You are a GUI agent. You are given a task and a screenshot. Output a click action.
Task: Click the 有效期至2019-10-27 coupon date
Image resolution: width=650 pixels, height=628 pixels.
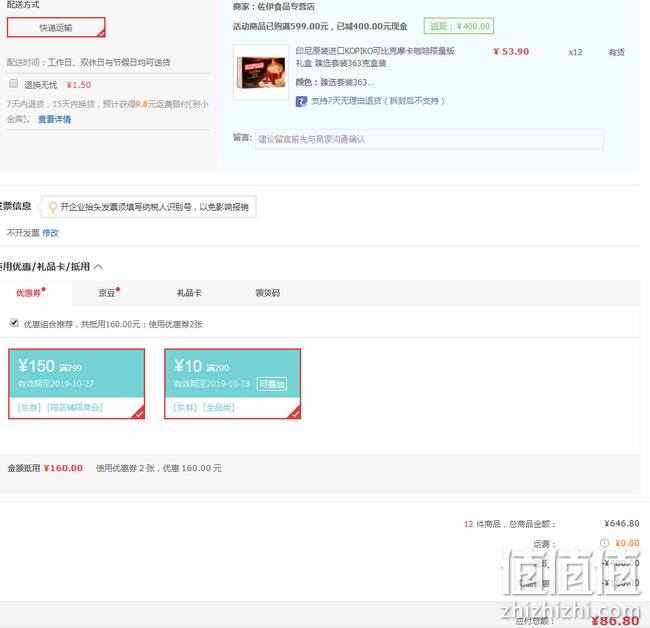point(56,384)
